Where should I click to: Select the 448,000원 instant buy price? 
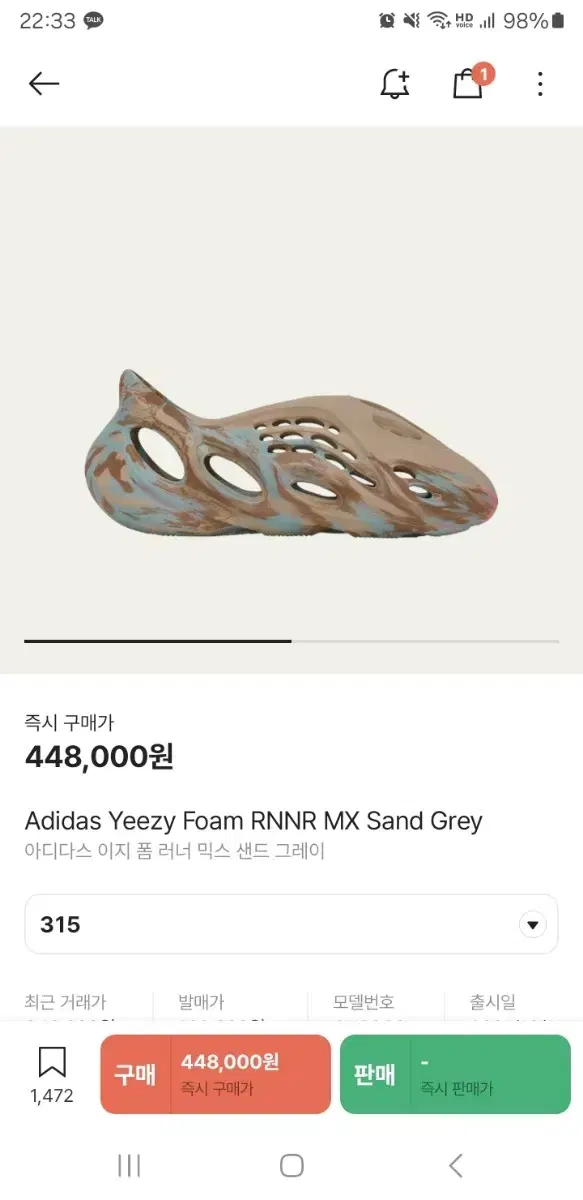tap(99, 758)
